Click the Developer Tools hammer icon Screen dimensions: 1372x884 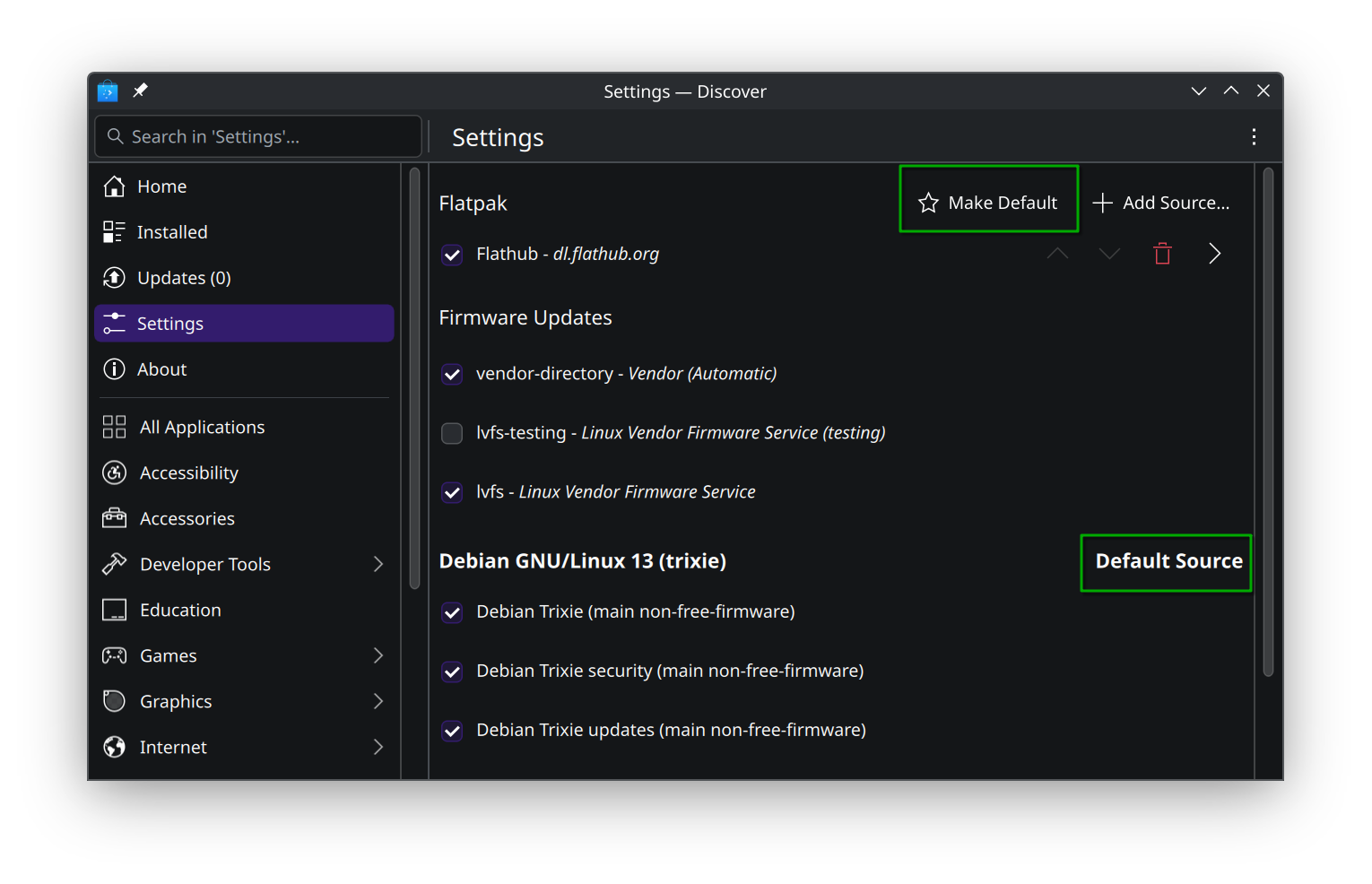pyautogui.click(x=114, y=564)
